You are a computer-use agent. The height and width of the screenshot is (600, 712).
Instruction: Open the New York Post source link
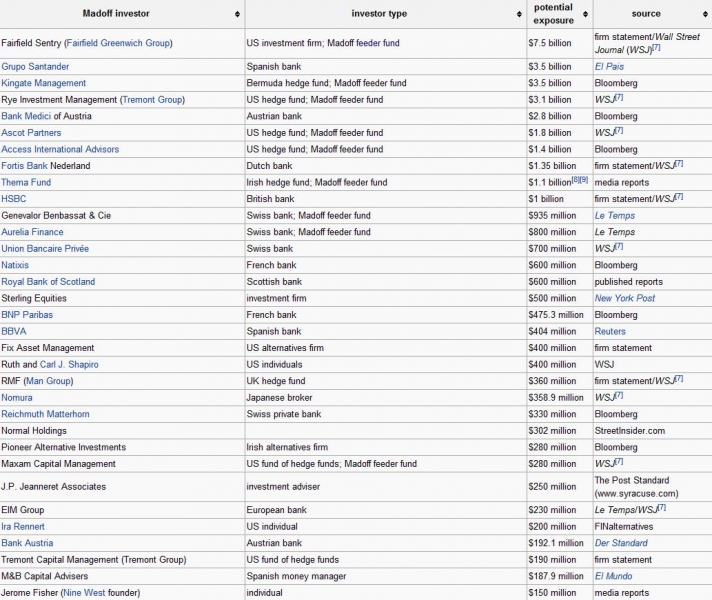[625, 298]
